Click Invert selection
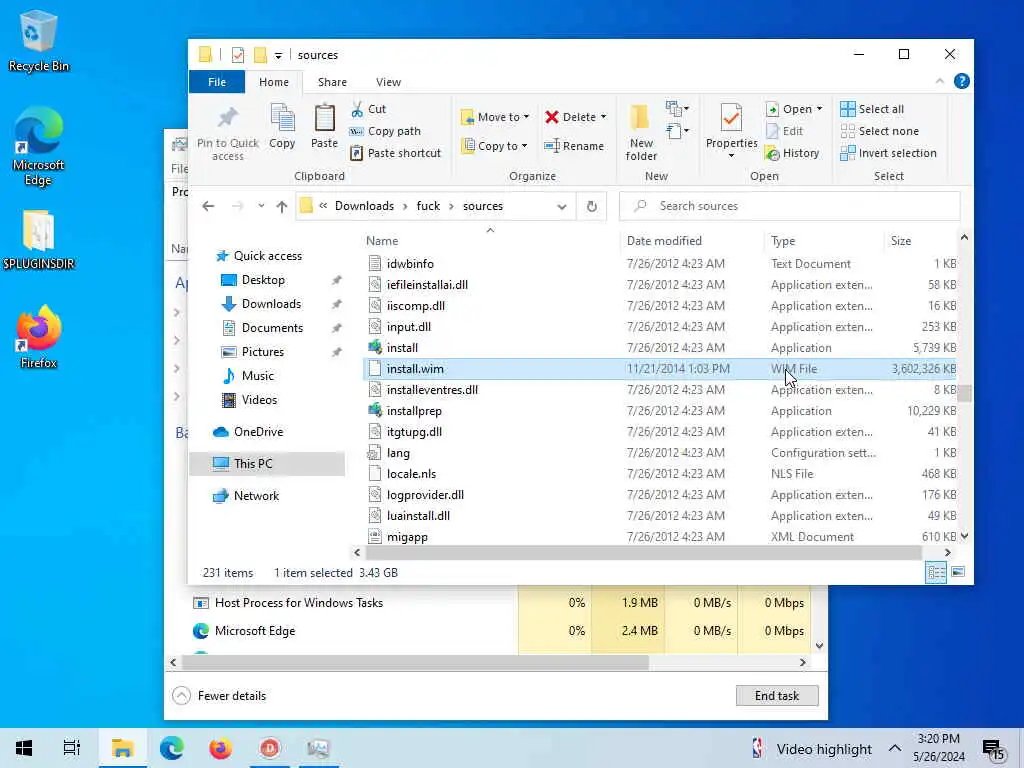 coord(888,153)
